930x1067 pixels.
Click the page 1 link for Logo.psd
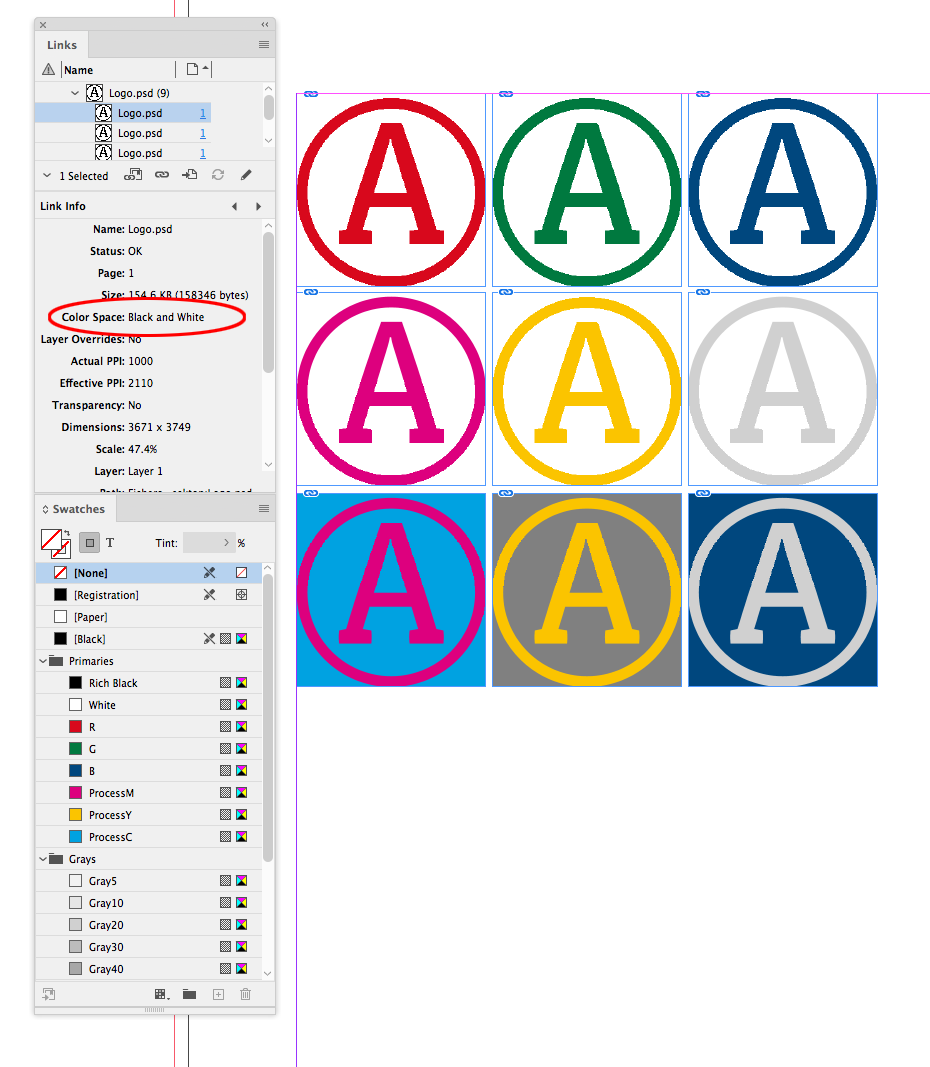(x=203, y=113)
